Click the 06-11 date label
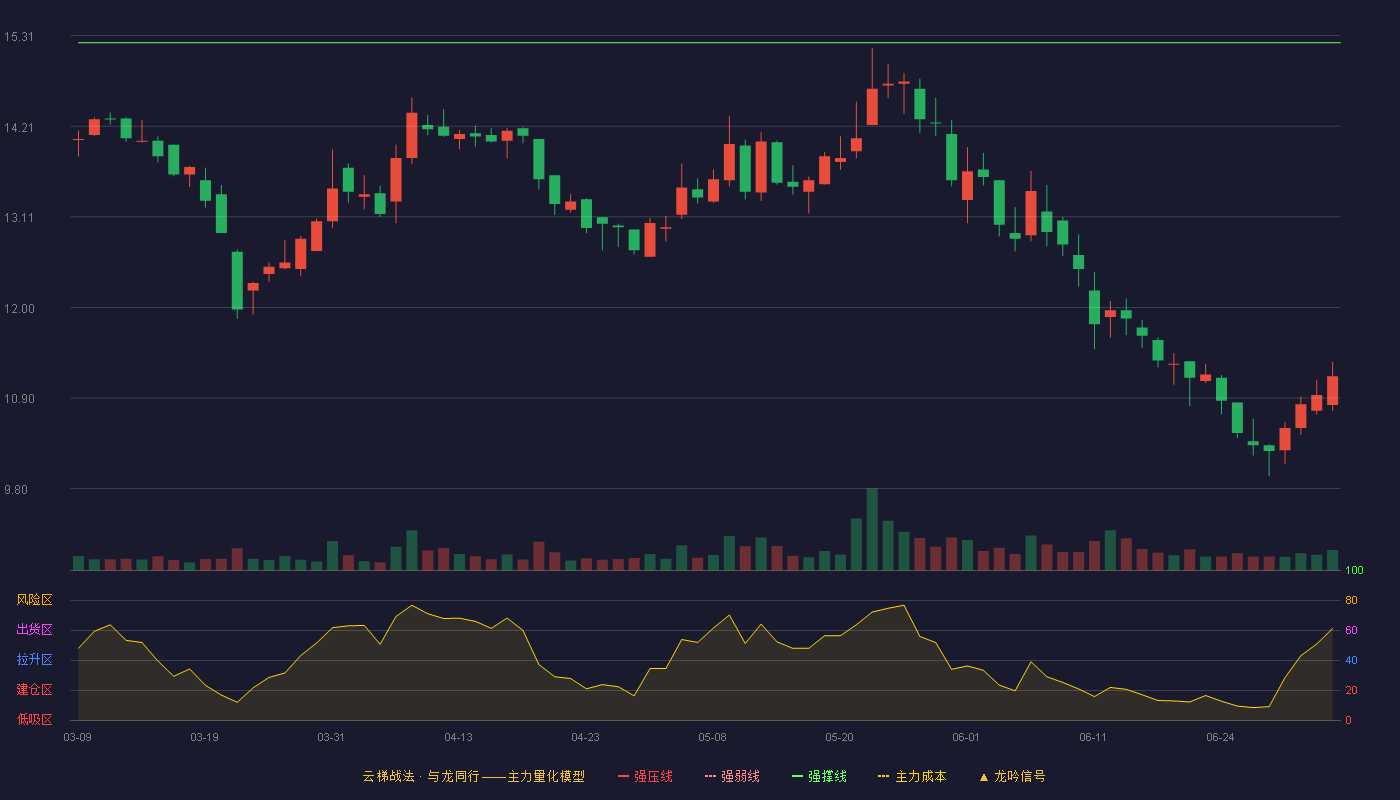1400x800 pixels. point(1093,737)
